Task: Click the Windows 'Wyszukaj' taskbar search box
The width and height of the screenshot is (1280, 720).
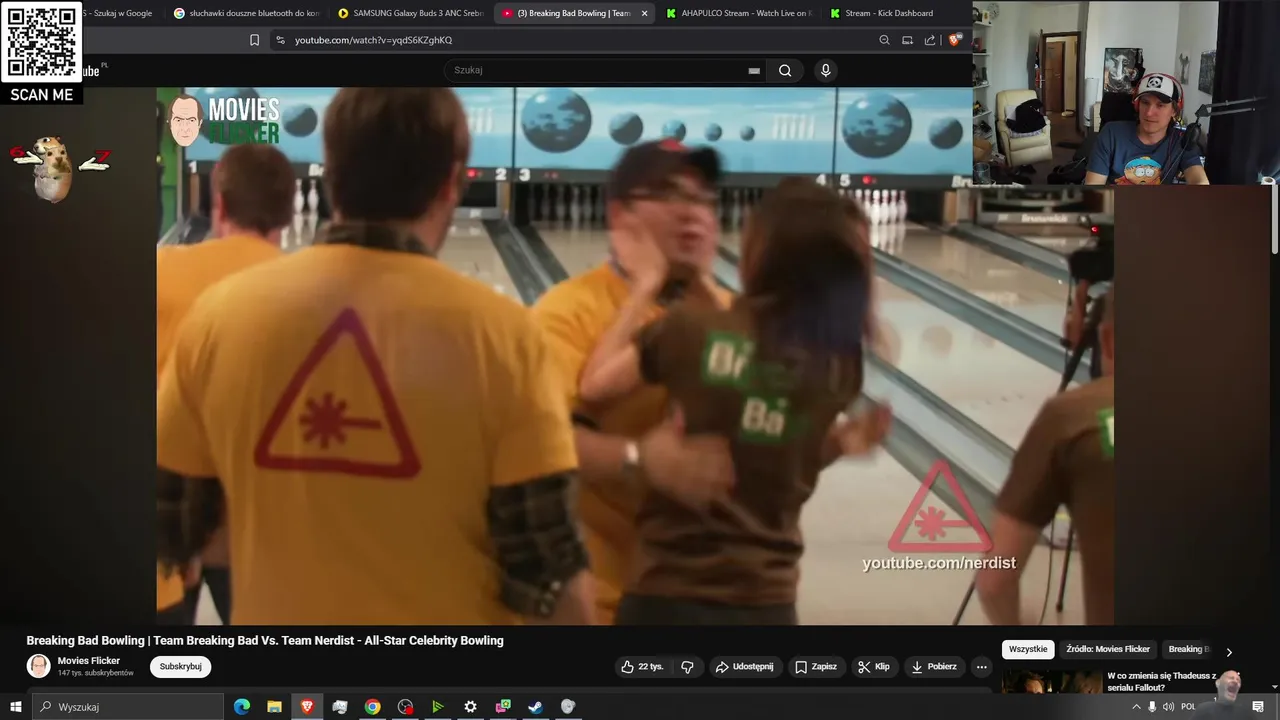Action: pos(127,707)
